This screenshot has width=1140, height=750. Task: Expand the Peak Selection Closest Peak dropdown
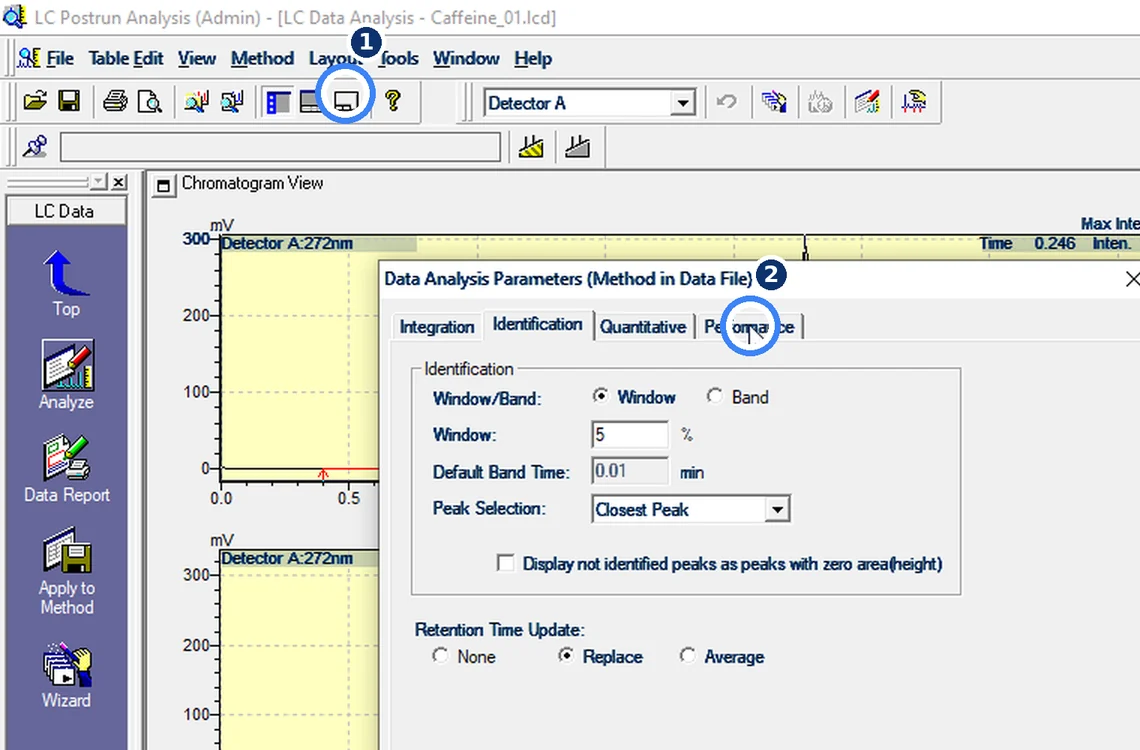click(x=777, y=509)
